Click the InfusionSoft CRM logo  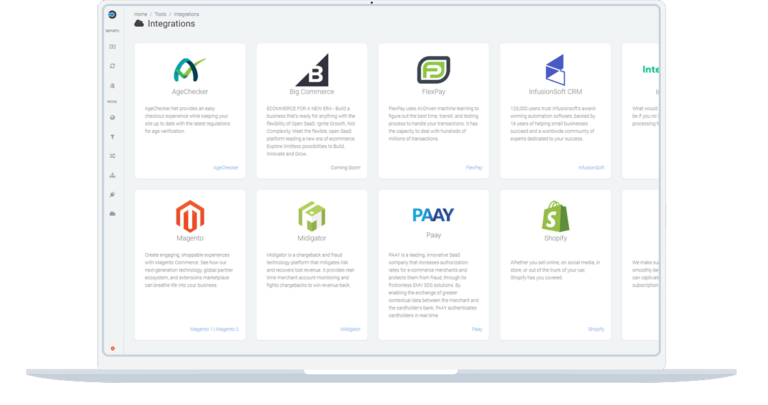[553, 68]
